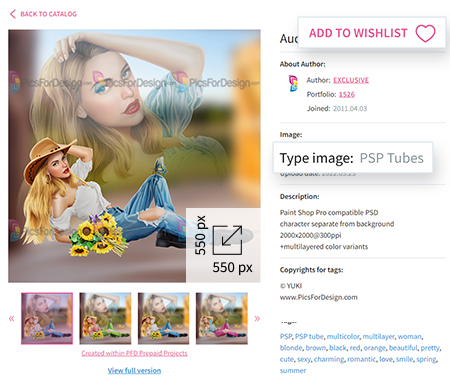
Task: Click the PSP tube tag
Action: coord(309,336)
